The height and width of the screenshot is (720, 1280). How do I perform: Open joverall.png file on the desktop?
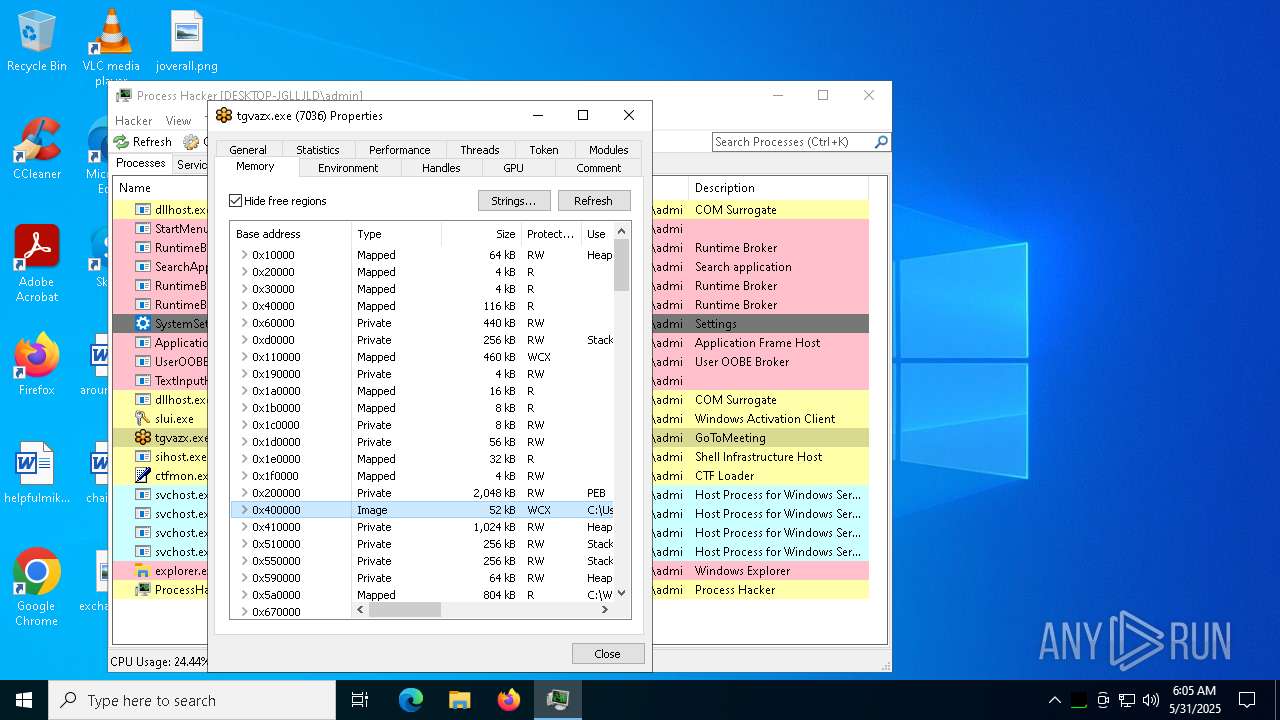click(187, 41)
